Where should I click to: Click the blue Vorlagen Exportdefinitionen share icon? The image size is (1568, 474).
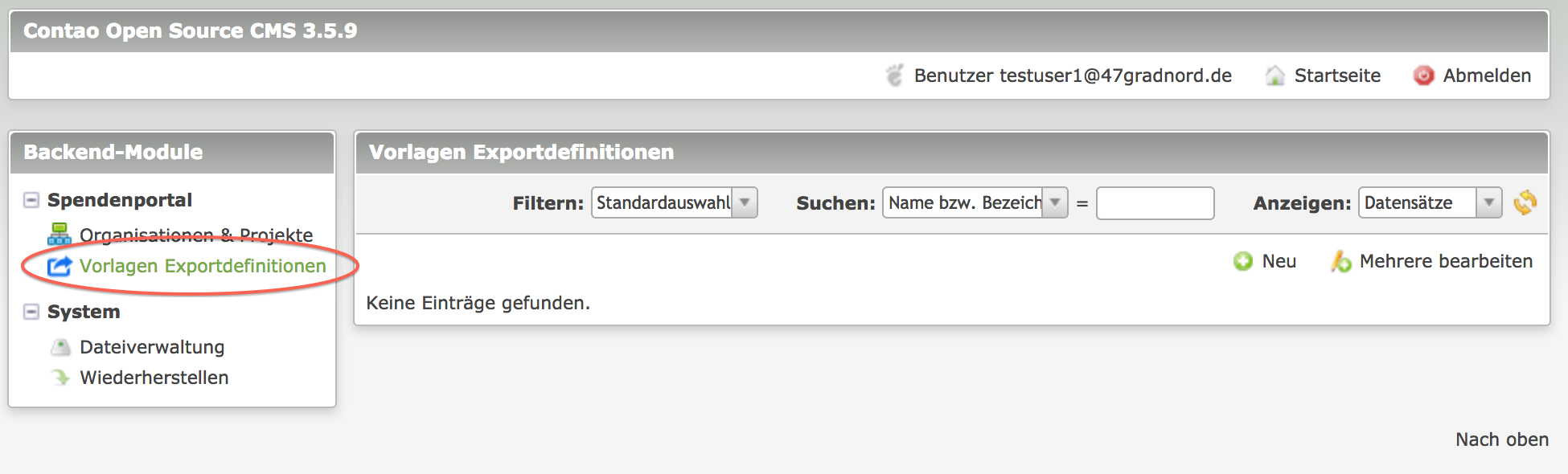[60, 266]
